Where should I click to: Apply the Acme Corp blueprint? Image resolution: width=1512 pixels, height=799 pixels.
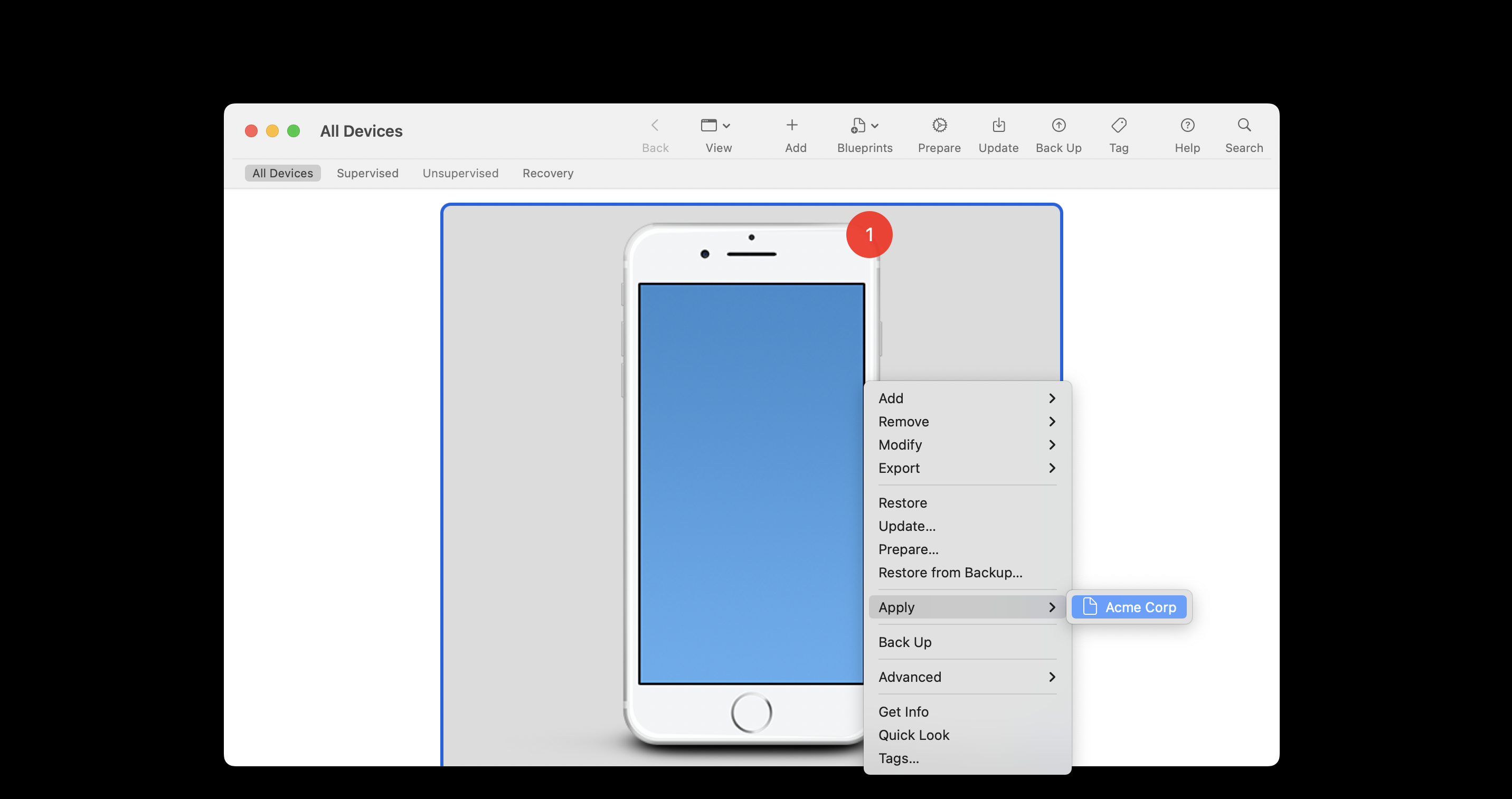pos(1129,607)
